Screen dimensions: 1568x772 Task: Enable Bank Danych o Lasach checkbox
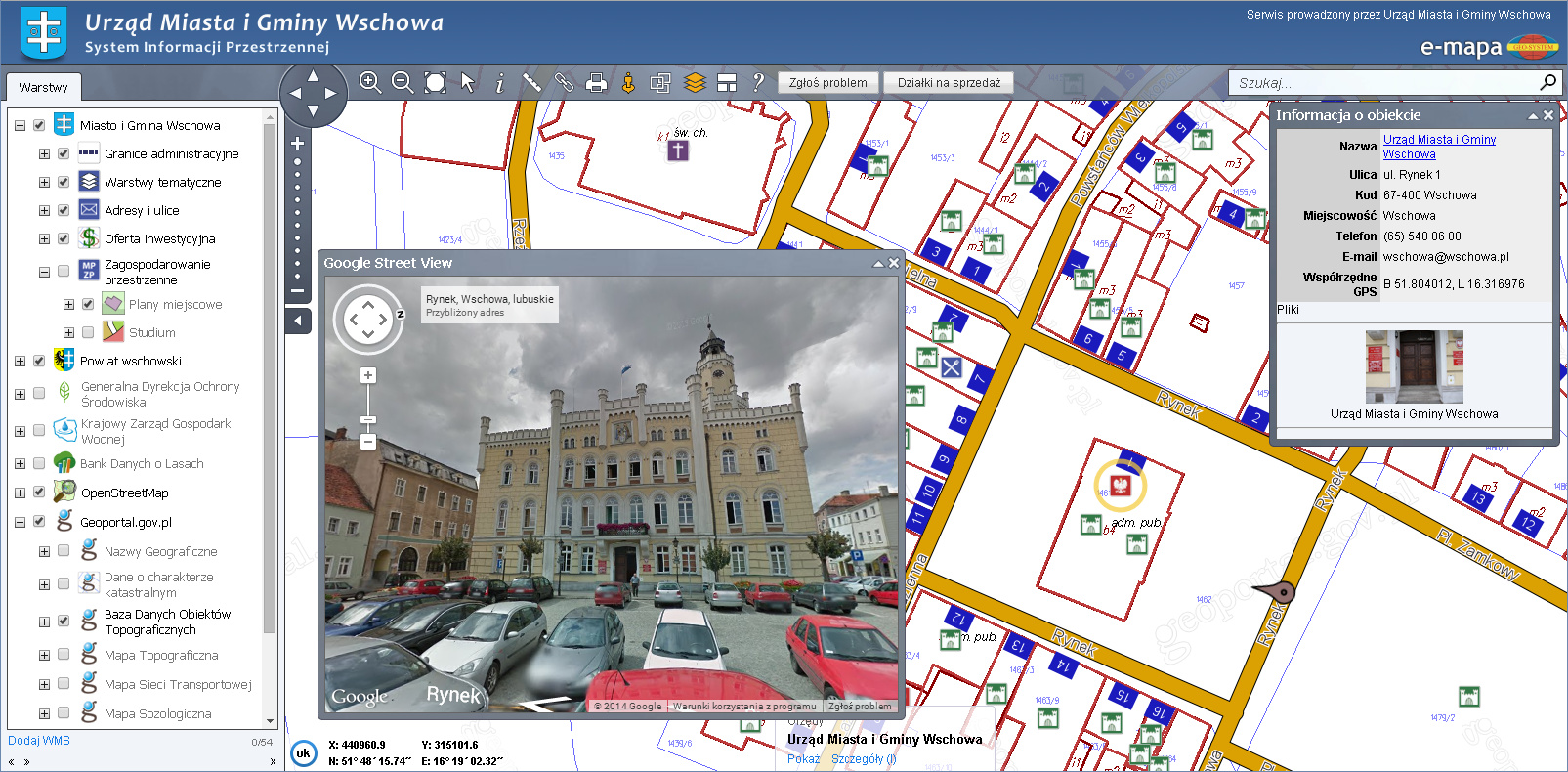pyautogui.click(x=39, y=463)
